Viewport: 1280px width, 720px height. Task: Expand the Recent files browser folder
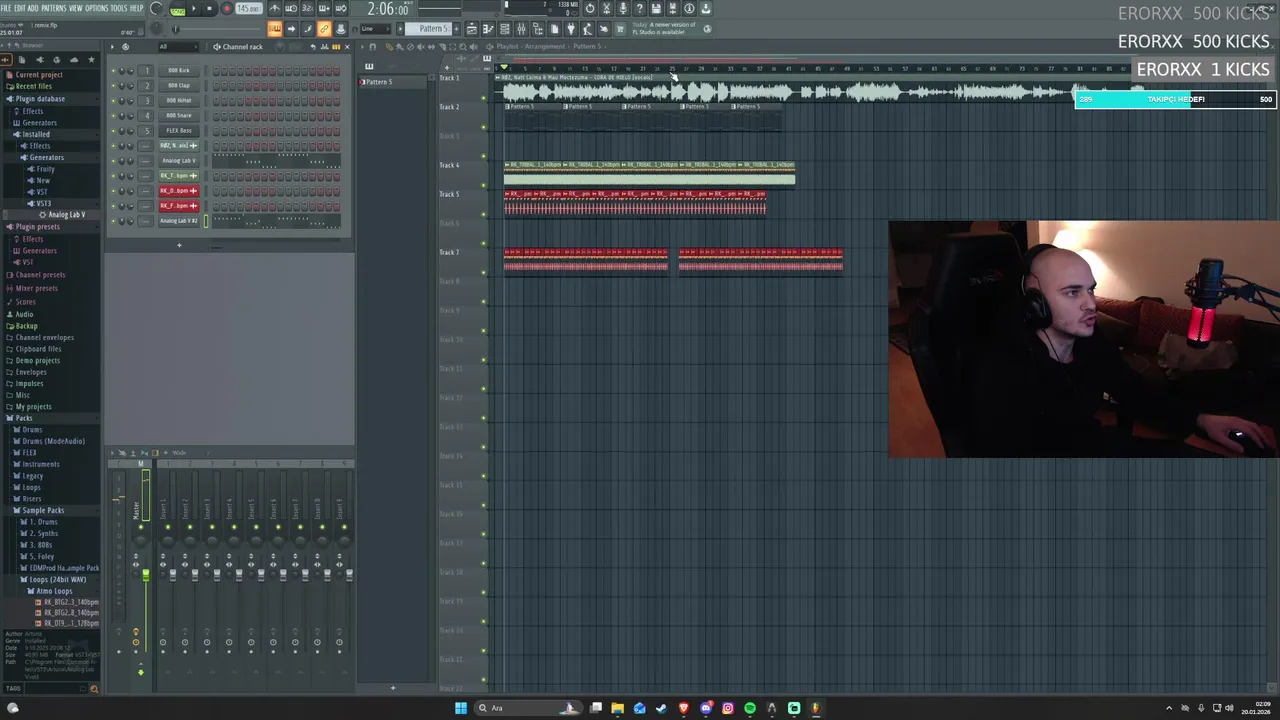tap(33, 86)
